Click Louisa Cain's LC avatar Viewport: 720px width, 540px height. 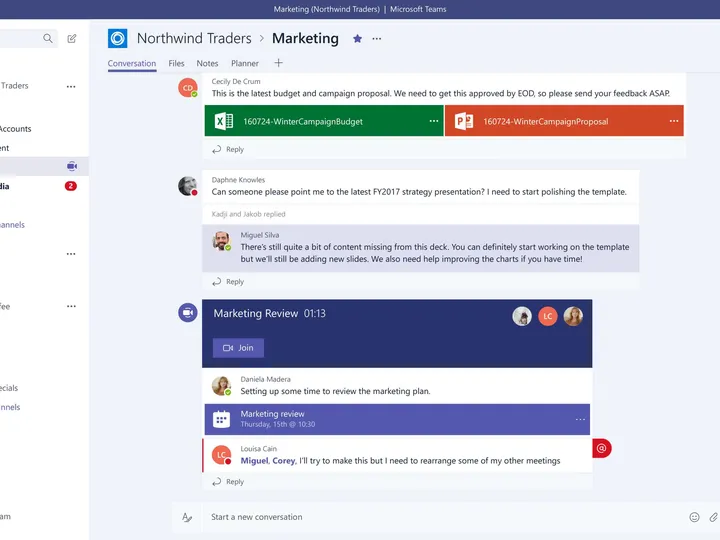click(x=221, y=455)
